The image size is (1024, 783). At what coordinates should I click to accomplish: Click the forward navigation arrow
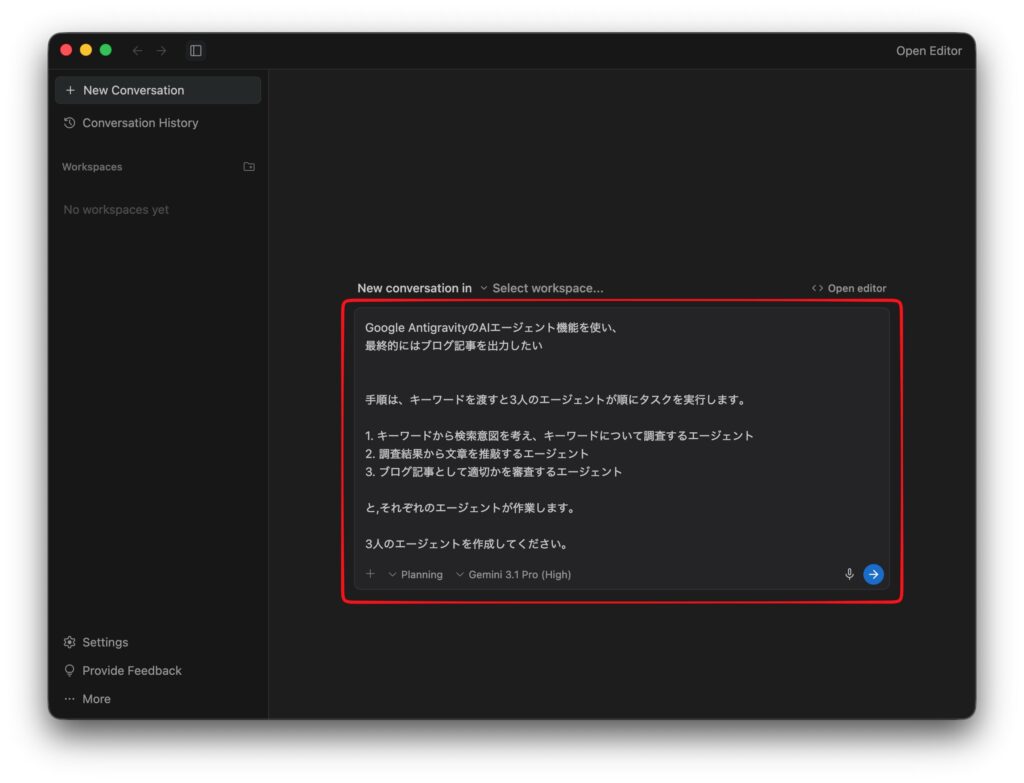point(161,50)
